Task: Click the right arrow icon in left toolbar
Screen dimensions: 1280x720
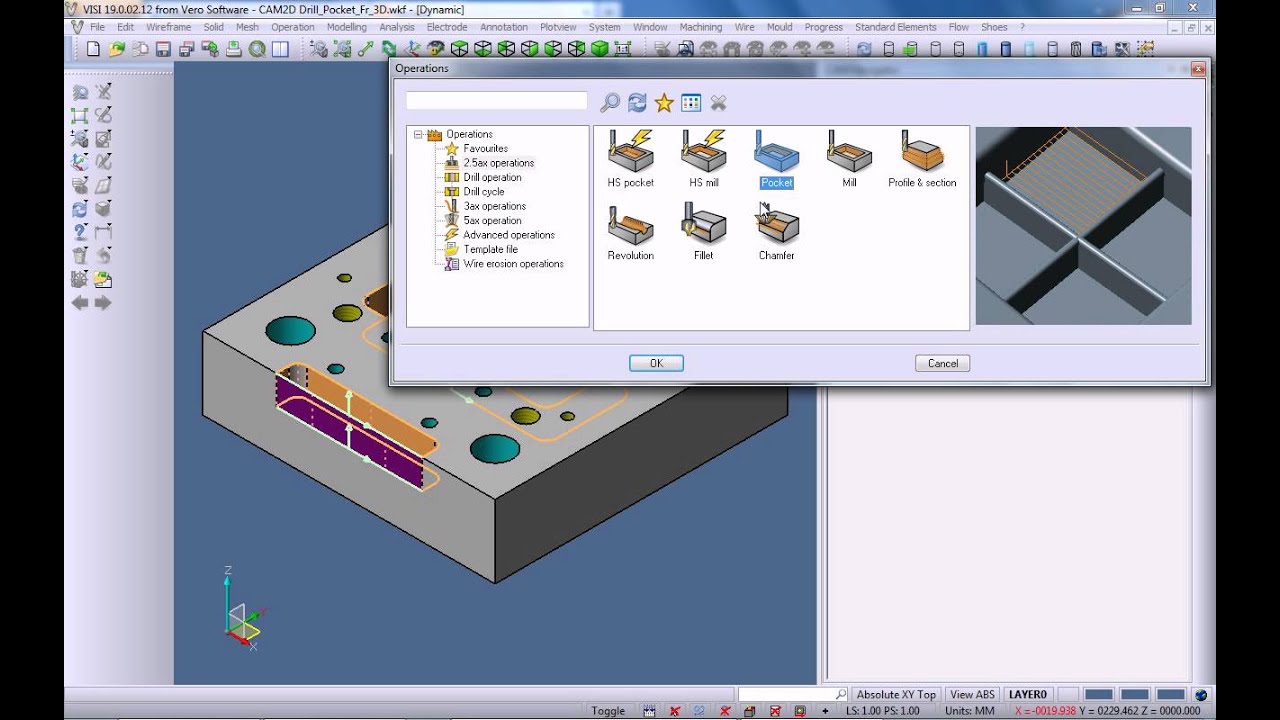Action: pos(103,303)
